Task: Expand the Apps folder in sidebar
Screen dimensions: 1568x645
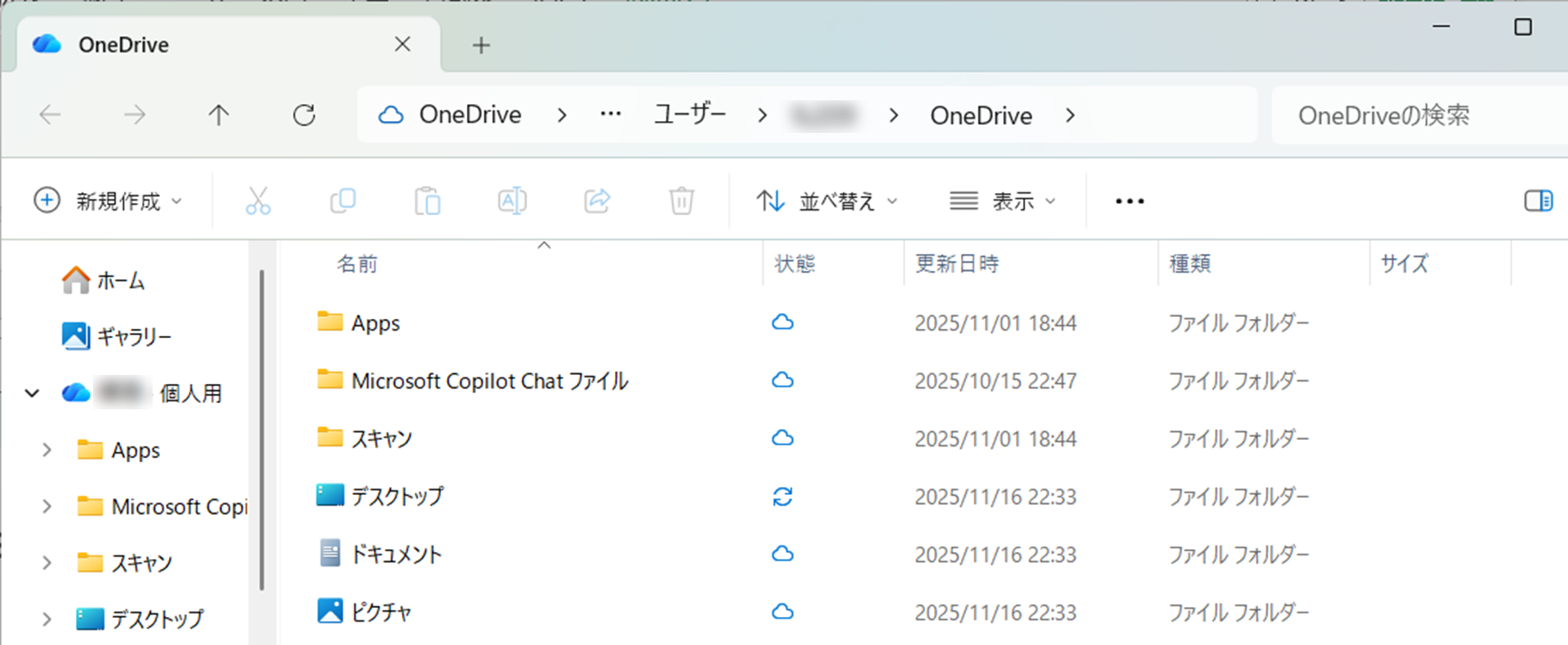Action: point(47,450)
